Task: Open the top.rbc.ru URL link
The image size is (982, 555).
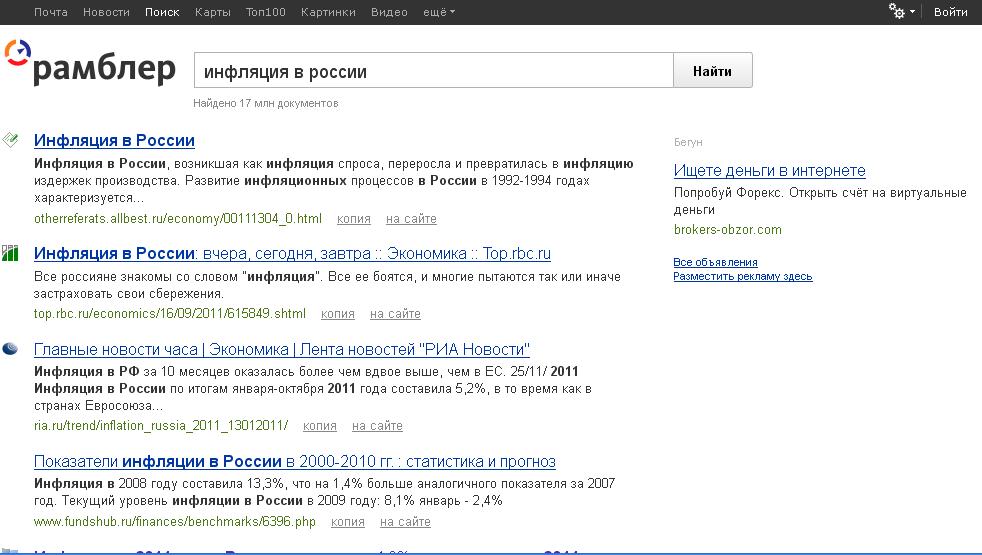Action: pos(170,313)
